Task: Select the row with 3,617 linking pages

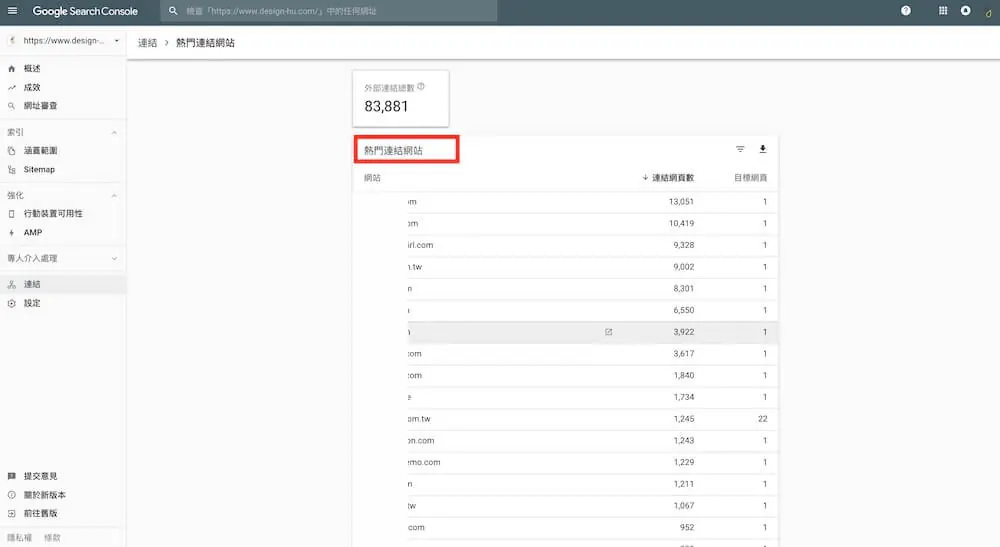Action: [566, 353]
